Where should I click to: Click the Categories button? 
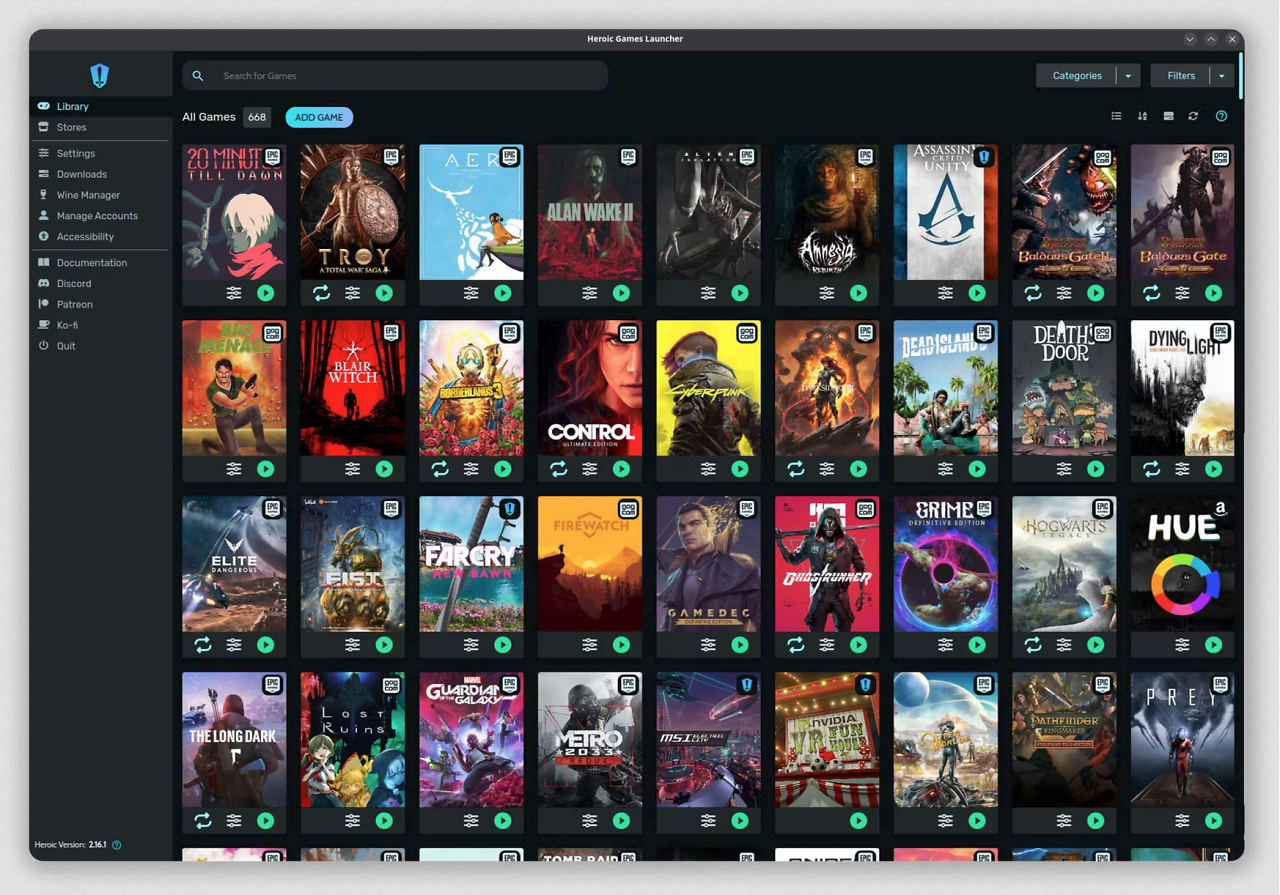point(1077,76)
